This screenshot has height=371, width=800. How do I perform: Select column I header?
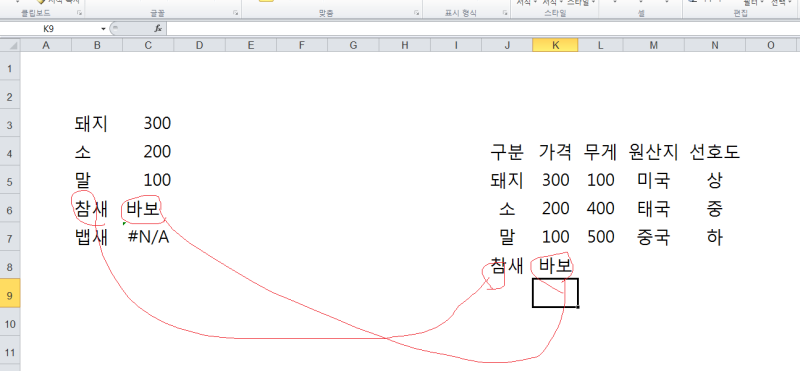pyautogui.click(x=456, y=45)
